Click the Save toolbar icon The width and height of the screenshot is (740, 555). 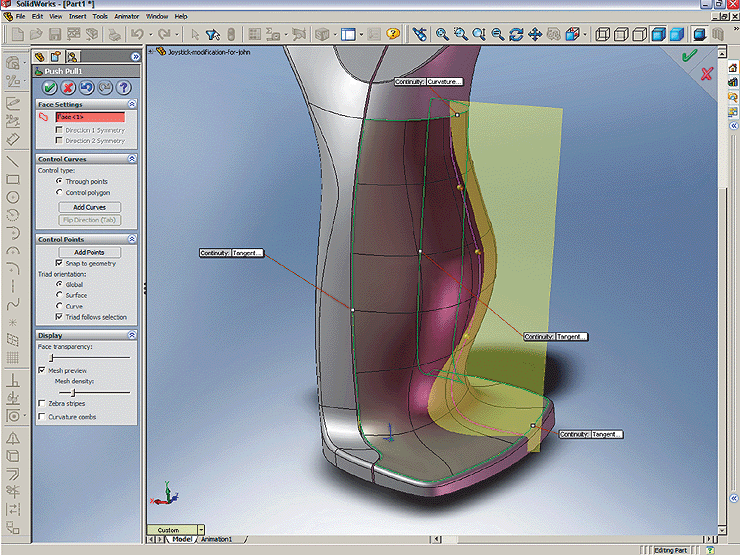[x=55, y=34]
